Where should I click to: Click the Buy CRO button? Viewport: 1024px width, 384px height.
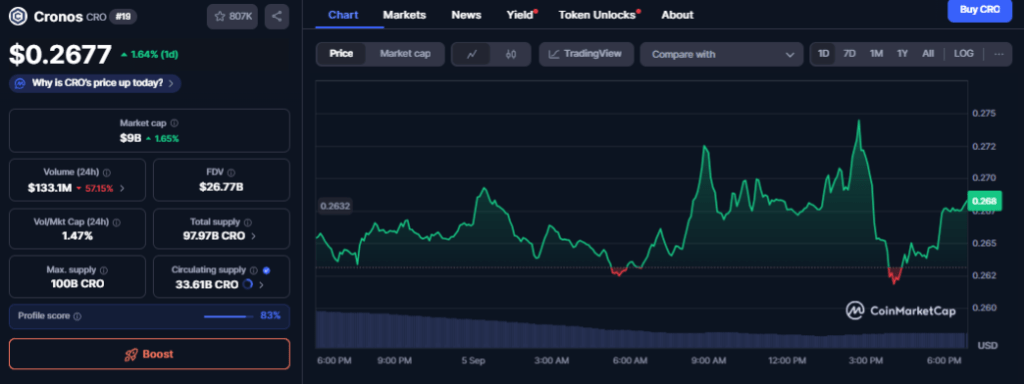click(979, 10)
